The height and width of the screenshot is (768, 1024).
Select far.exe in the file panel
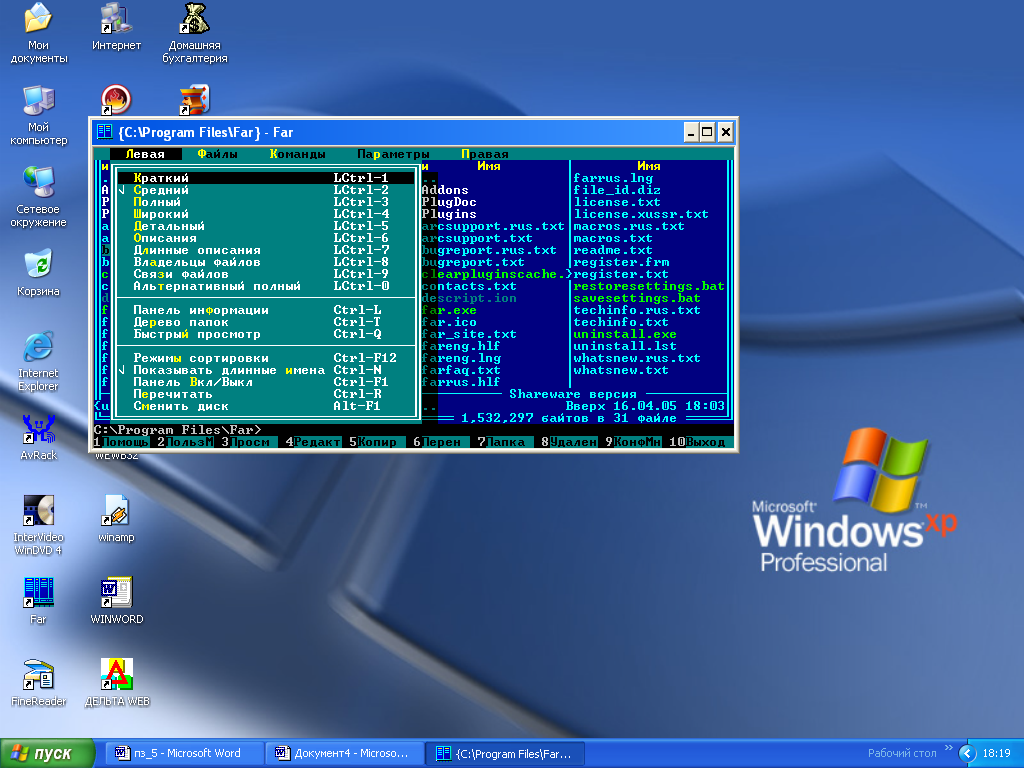449,310
